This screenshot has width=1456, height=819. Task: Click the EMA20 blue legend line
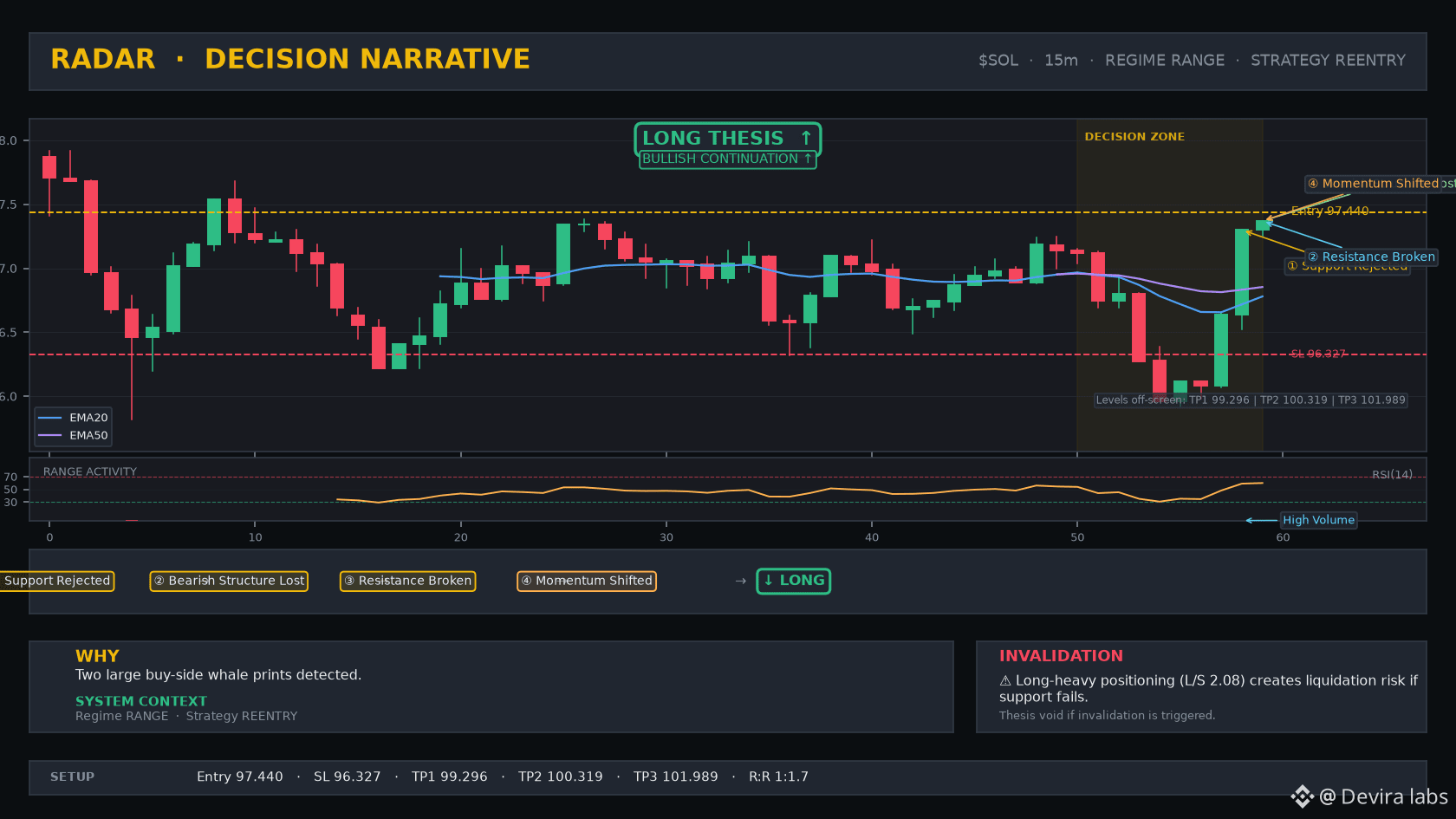(x=50, y=418)
